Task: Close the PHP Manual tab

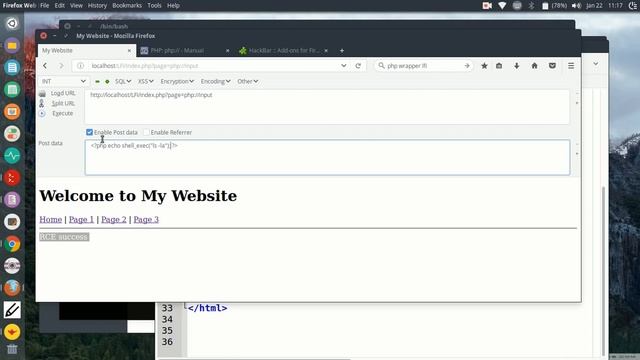Action: (x=227, y=51)
